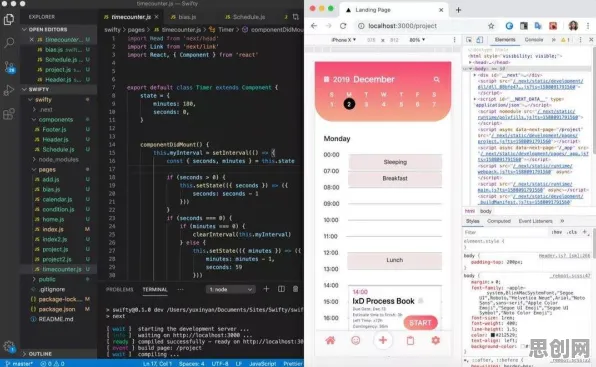Tap the settings gear in app footer

coord(436,340)
